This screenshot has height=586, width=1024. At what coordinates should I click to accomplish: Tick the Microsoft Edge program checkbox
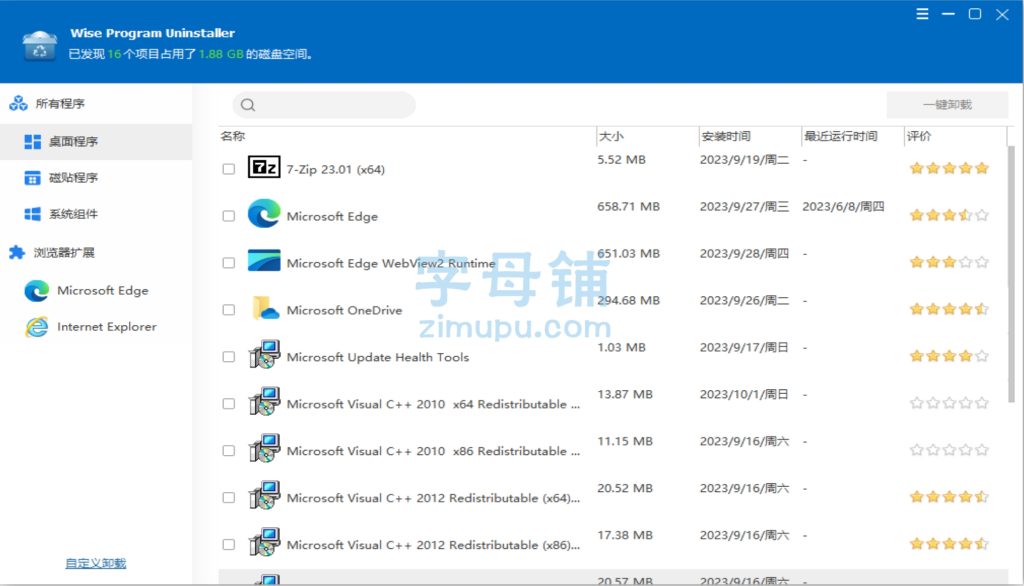[229, 216]
